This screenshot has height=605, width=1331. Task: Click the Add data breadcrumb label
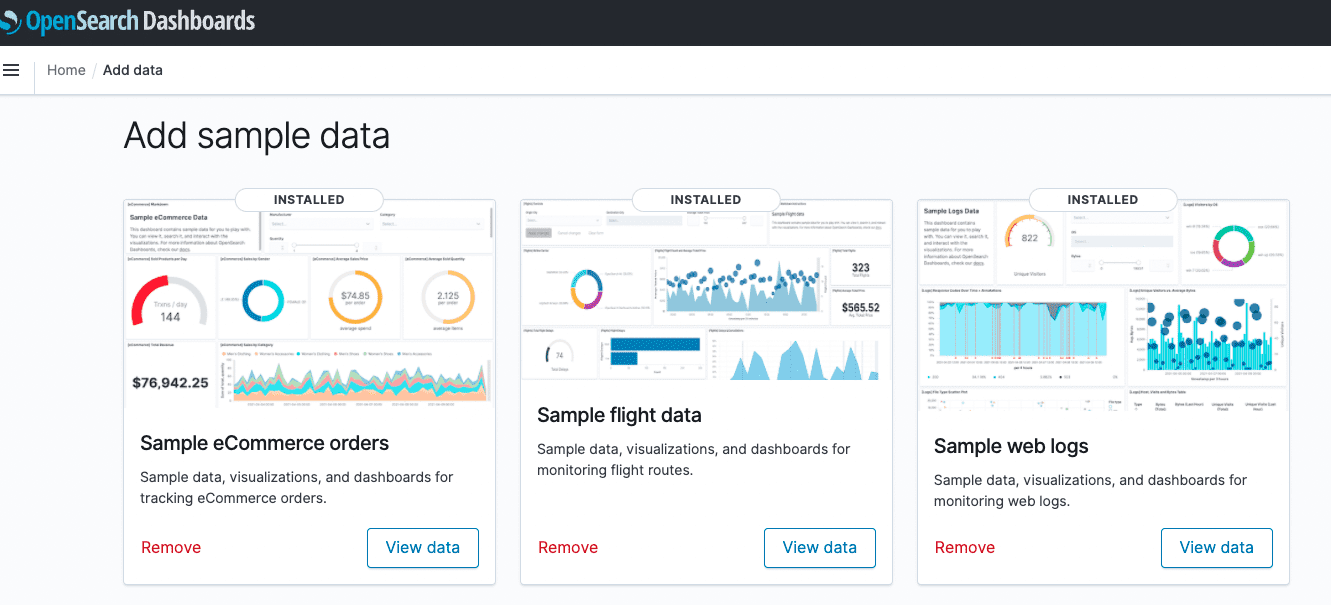(x=132, y=69)
